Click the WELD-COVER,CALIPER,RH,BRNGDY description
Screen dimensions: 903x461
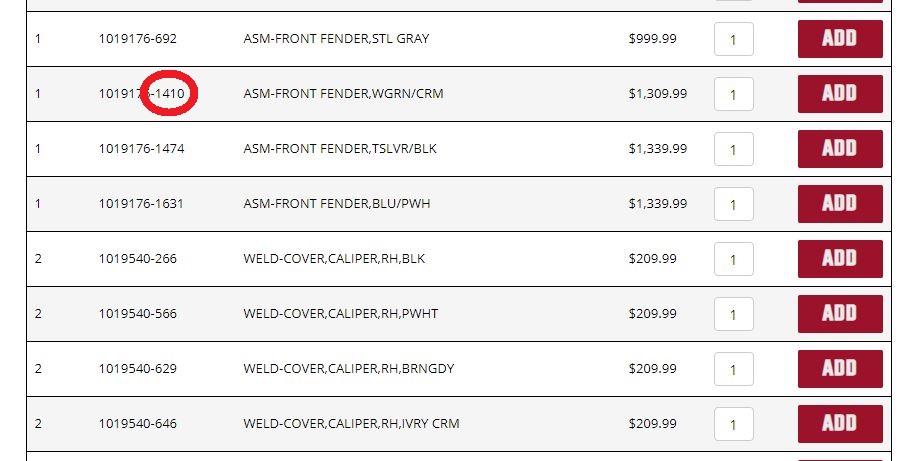[x=348, y=369]
